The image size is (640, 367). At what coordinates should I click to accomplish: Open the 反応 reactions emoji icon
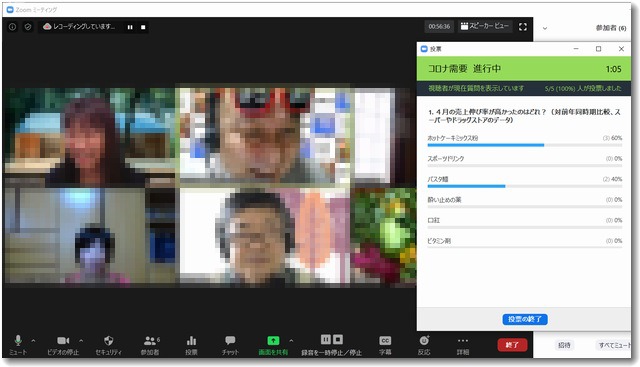tap(424, 340)
